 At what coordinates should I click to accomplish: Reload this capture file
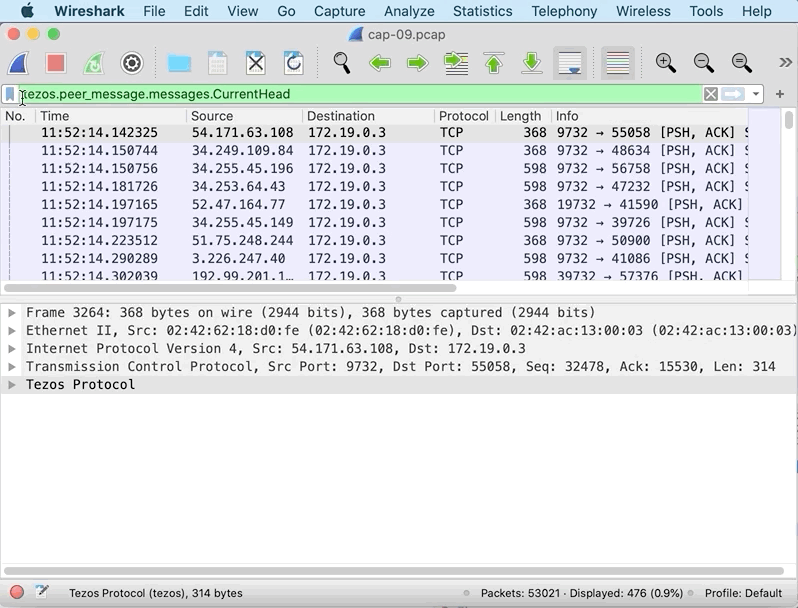(294, 64)
